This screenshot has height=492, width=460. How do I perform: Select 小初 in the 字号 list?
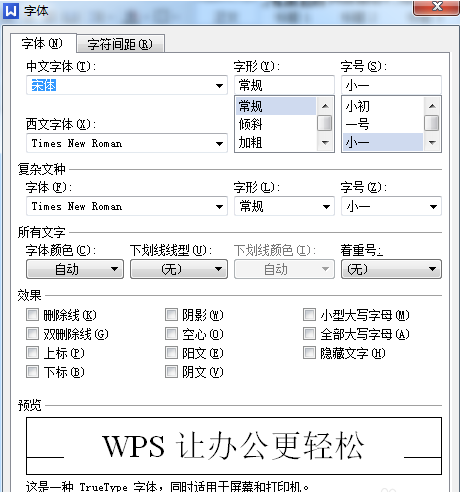(383, 106)
